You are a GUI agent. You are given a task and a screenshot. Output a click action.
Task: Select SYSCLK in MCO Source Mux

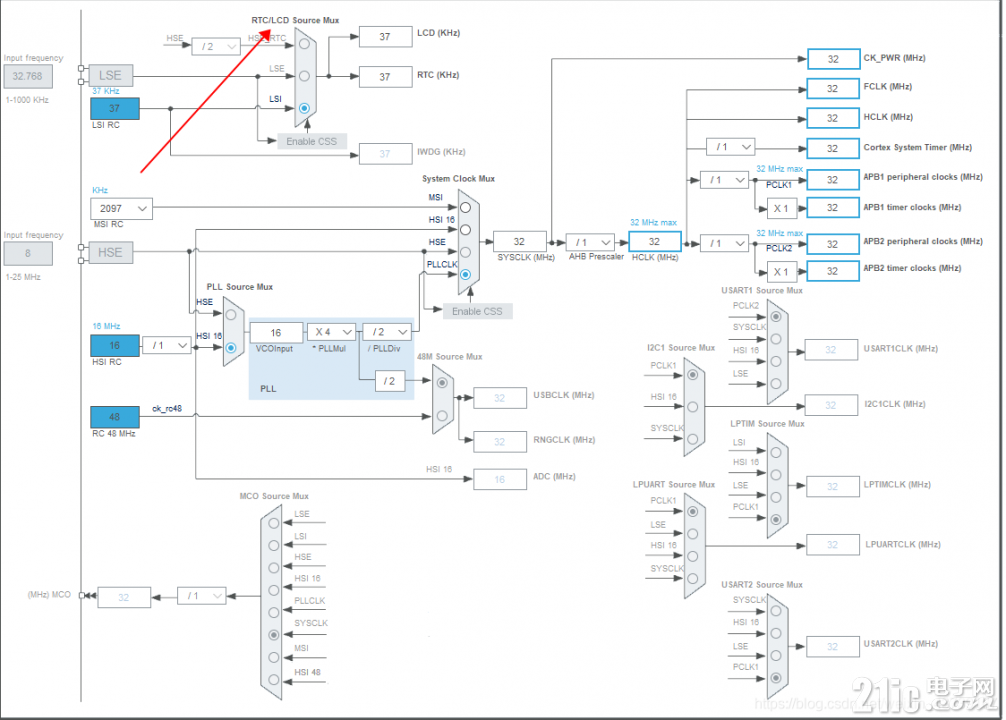[274, 635]
